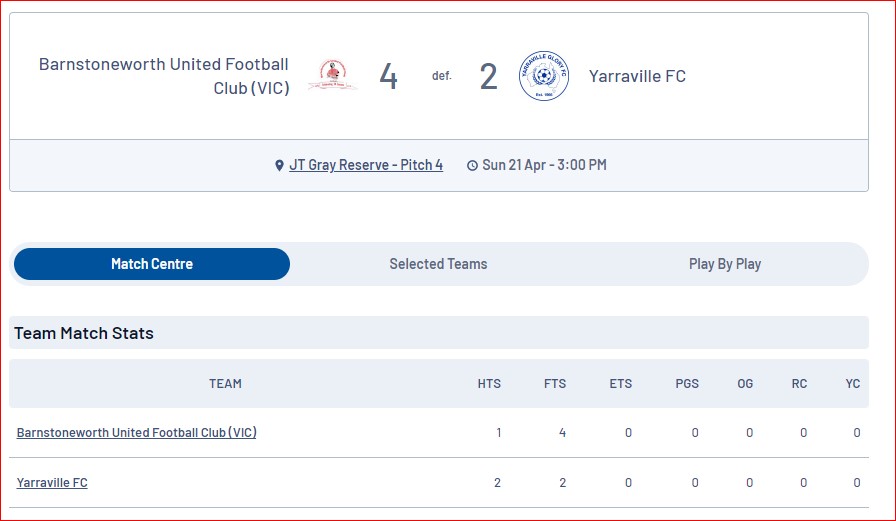This screenshot has width=896, height=521.
Task: Click the 'def.' result label
Action: coord(442,76)
